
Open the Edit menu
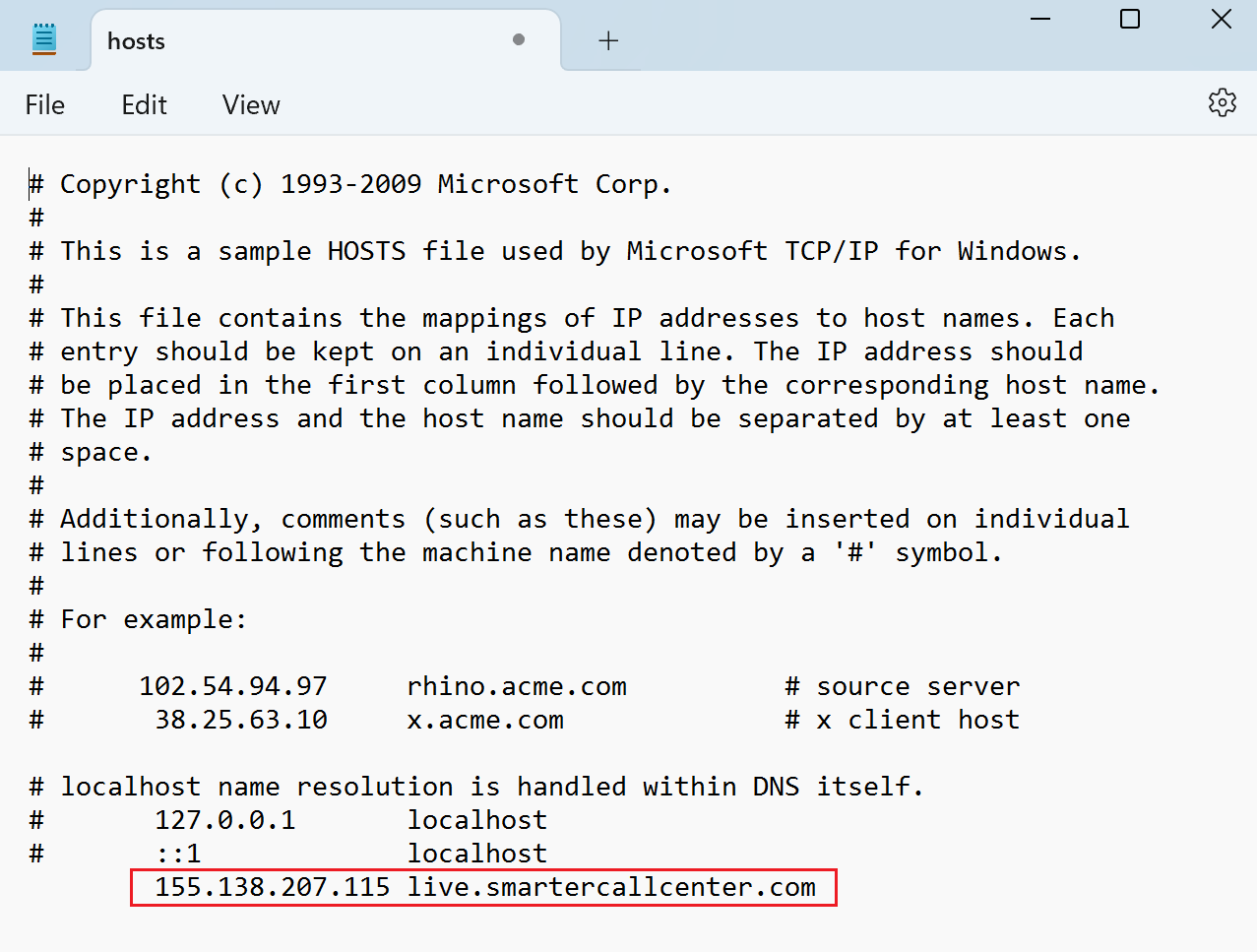tap(143, 104)
